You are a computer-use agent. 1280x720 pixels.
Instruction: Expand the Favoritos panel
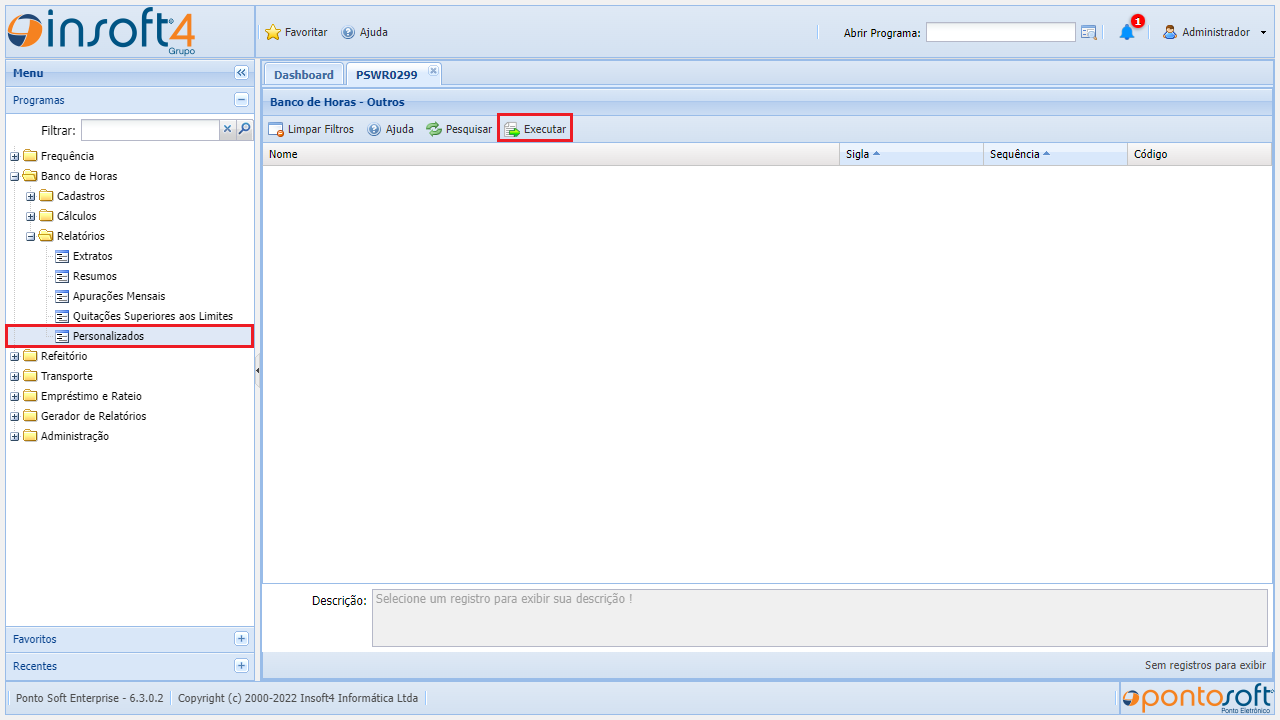coord(241,639)
